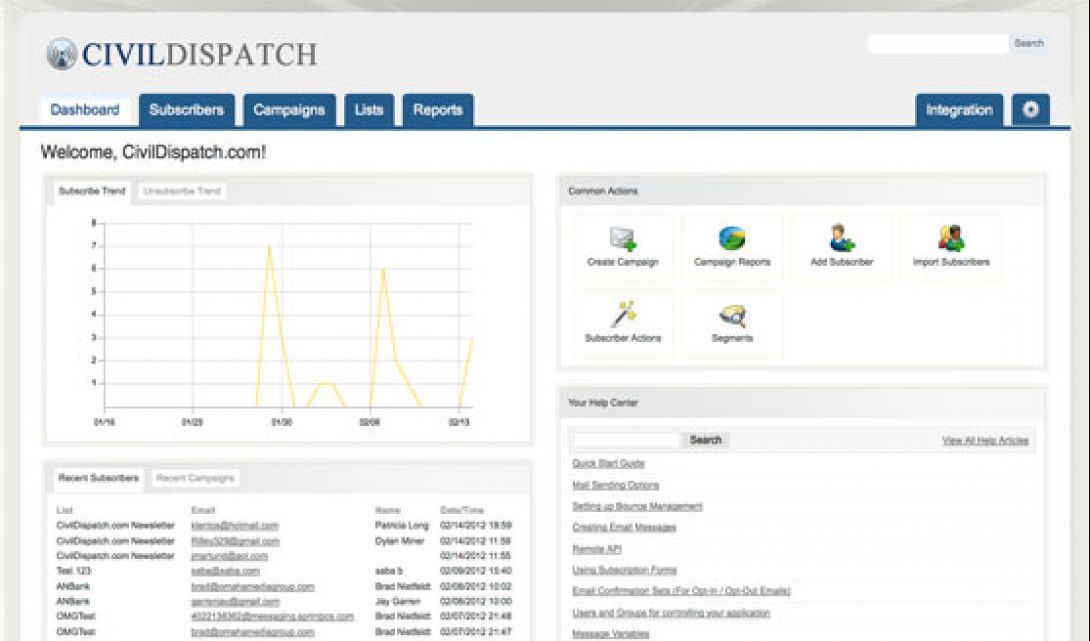
Task: Open Creating Email Messages help link
Action: [624, 528]
